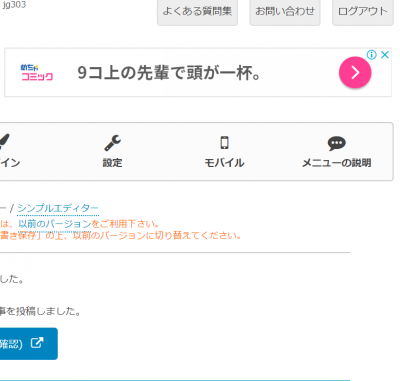Screen dimensions: 400x381
Task: Click the お問い合わせ contact button
Action: (285, 12)
